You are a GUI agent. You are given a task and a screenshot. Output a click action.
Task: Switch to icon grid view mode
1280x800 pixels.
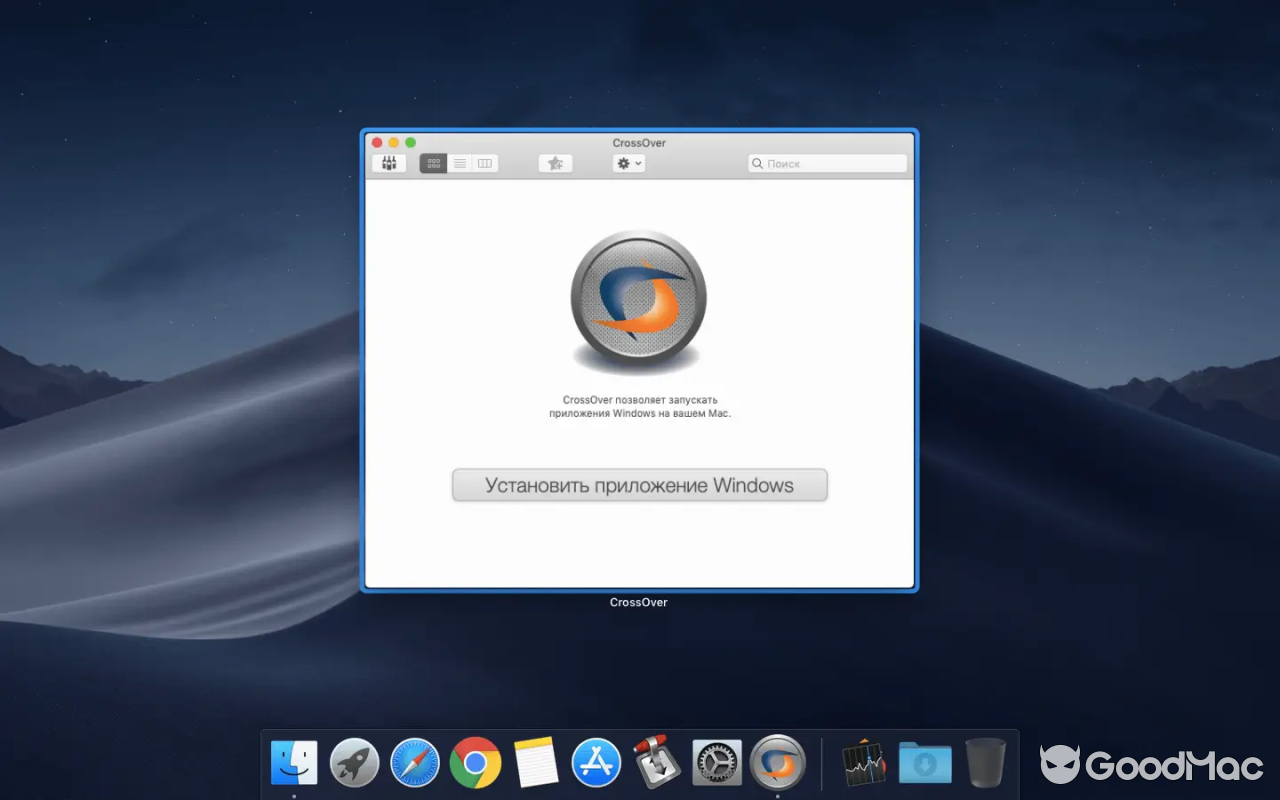point(433,163)
